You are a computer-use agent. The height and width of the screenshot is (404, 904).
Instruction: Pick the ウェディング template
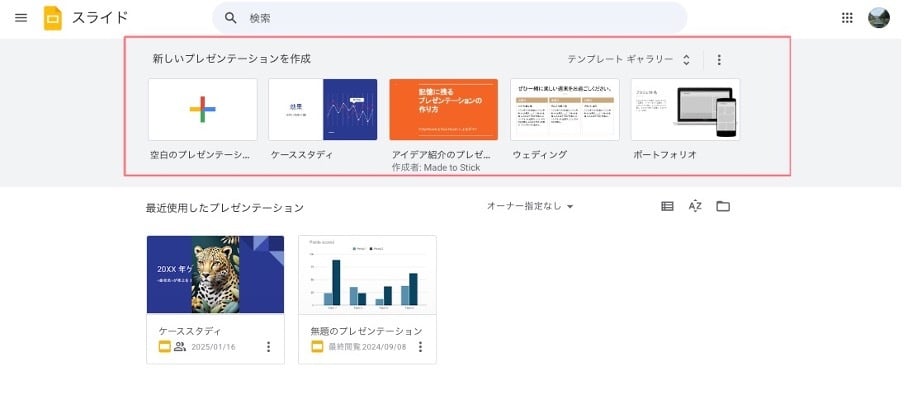pos(564,110)
